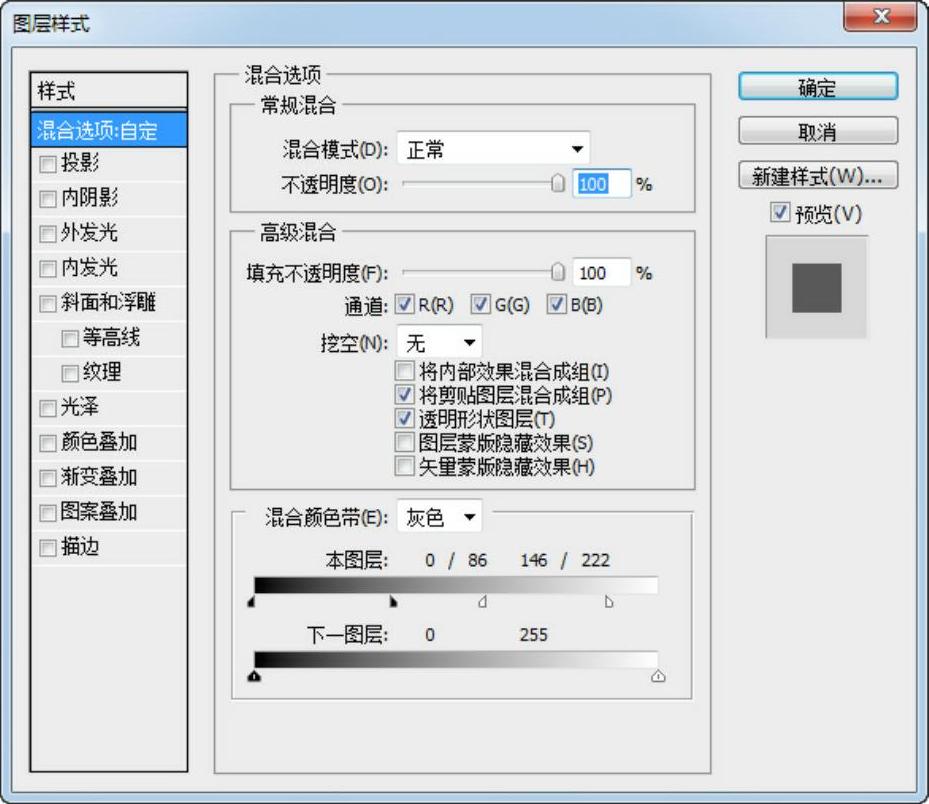Click the 确定 button
Screen dimensions: 929x804
point(817,87)
